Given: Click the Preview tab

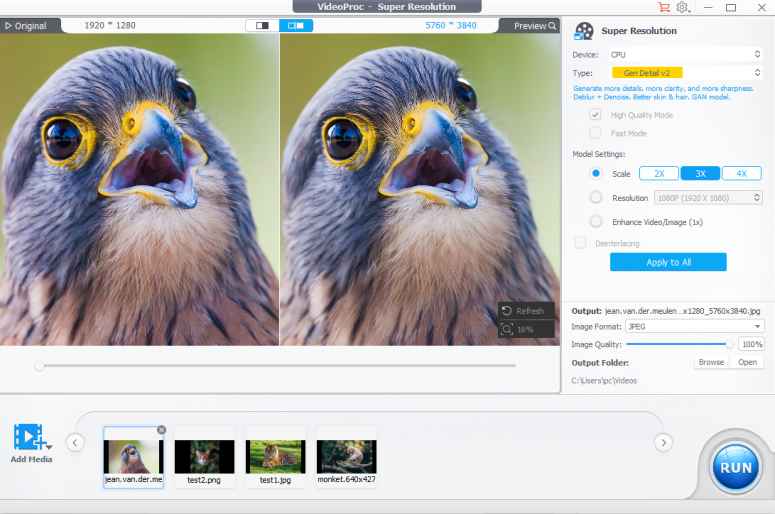Looking at the screenshot, I should pyautogui.click(x=535, y=26).
